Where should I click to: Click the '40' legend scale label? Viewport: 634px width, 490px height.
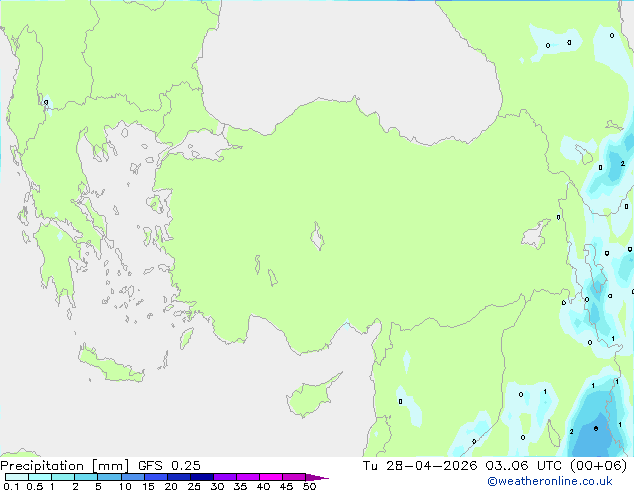pyautogui.click(x=263, y=486)
